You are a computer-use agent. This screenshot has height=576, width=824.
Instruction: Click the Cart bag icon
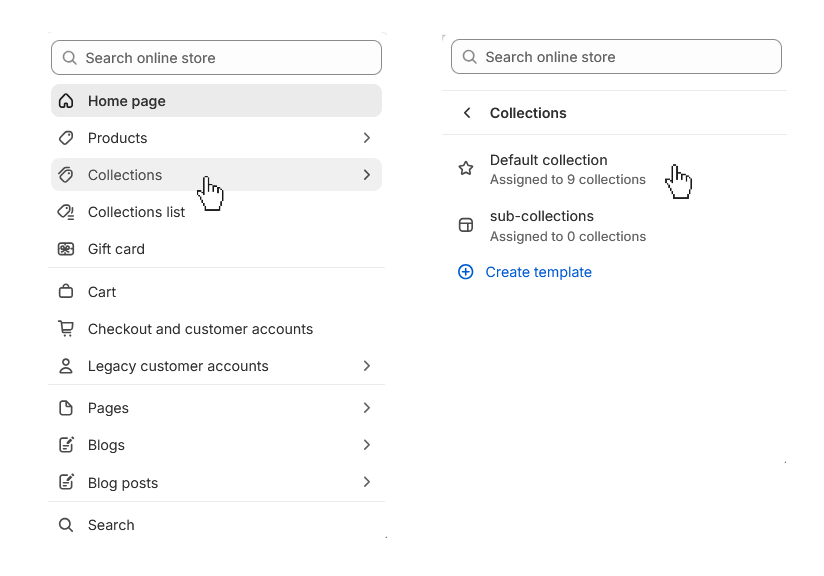(66, 291)
